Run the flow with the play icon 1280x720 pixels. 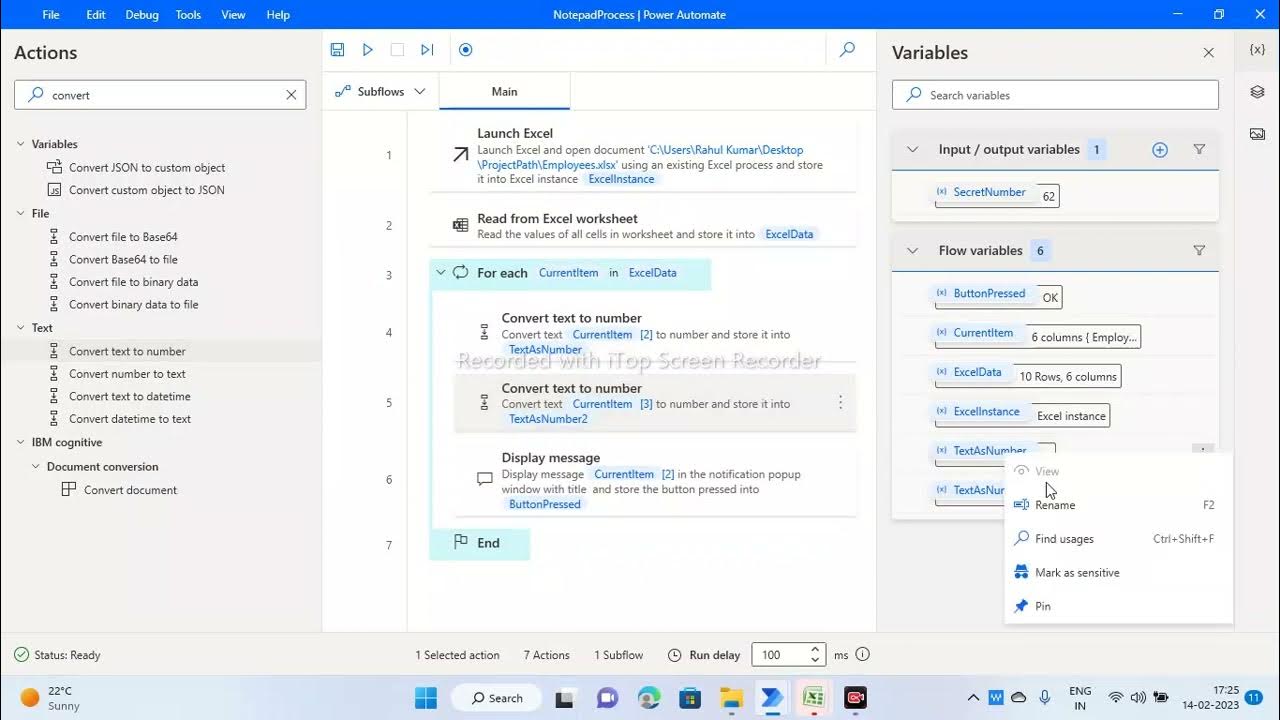pyautogui.click(x=367, y=50)
